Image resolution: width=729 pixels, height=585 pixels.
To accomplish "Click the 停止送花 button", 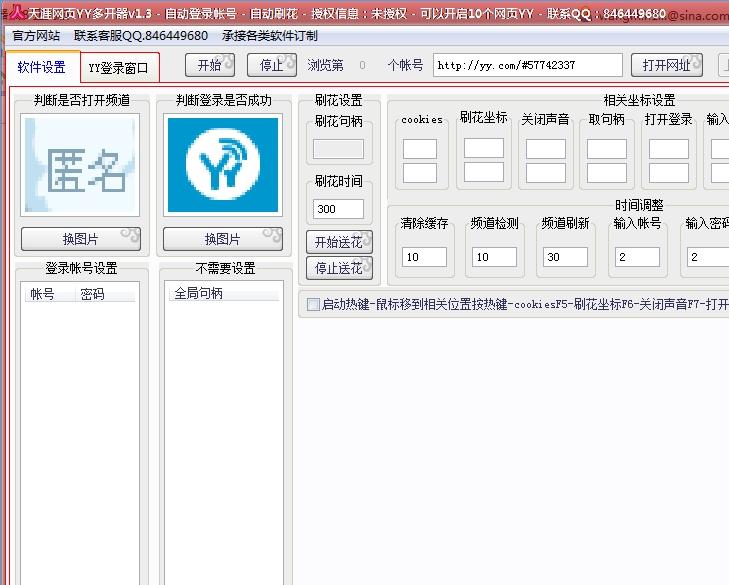I will [339, 268].
